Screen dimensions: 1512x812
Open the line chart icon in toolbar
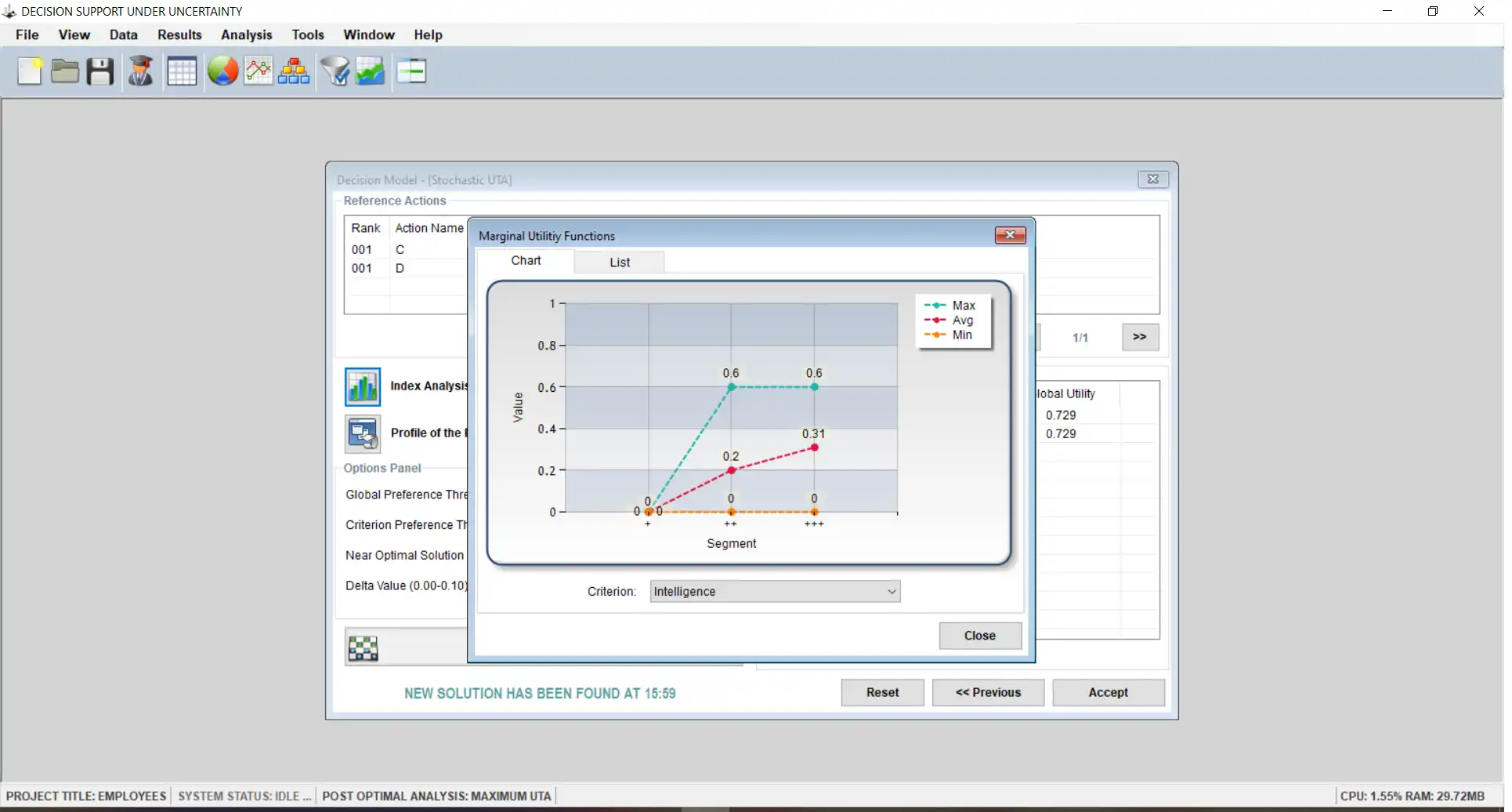259,71
